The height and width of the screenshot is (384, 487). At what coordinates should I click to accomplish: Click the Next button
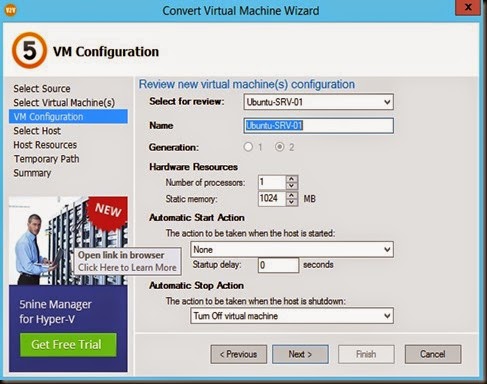point(300,354)
